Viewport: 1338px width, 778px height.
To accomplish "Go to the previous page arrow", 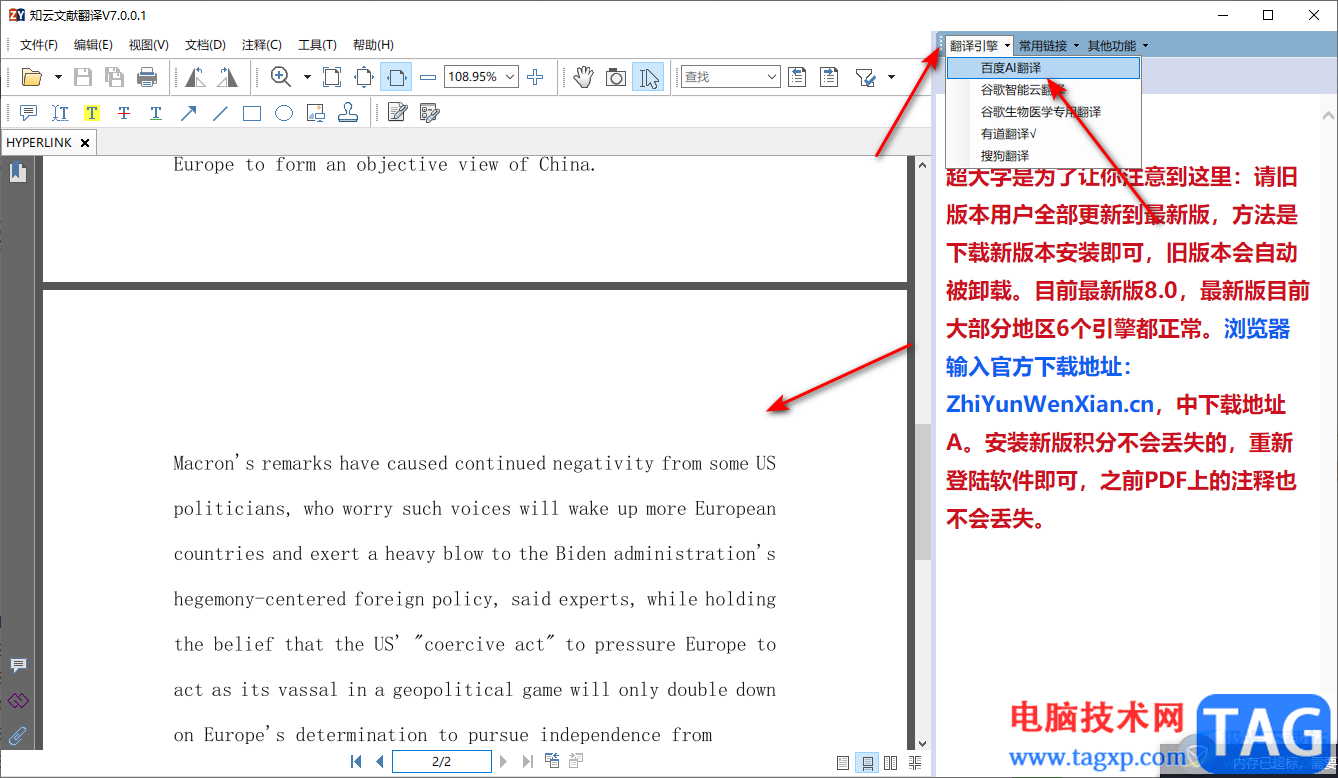I will pyautogui.click(x=379, y=762).
